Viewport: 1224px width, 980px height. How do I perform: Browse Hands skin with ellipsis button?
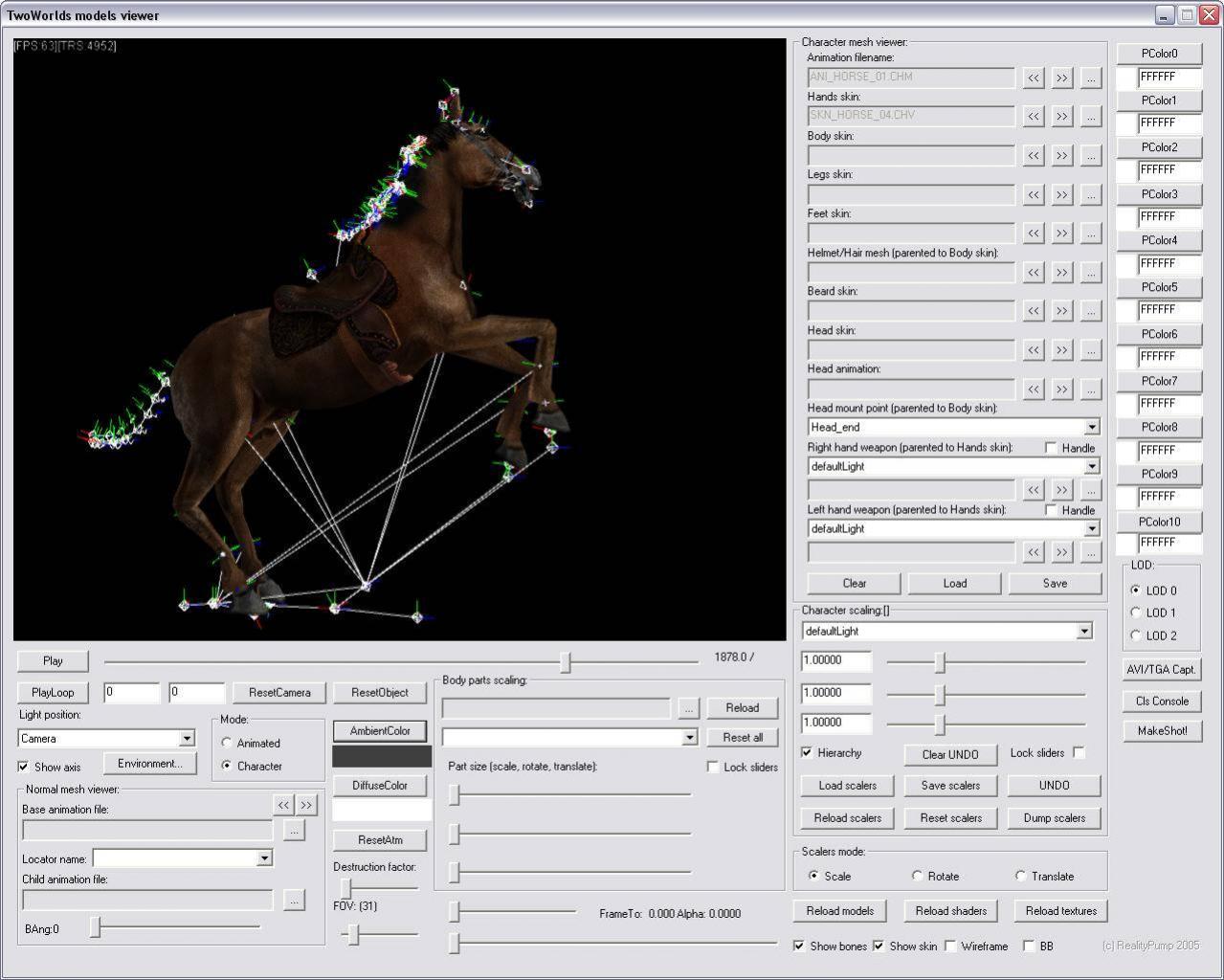(1090, 116)
